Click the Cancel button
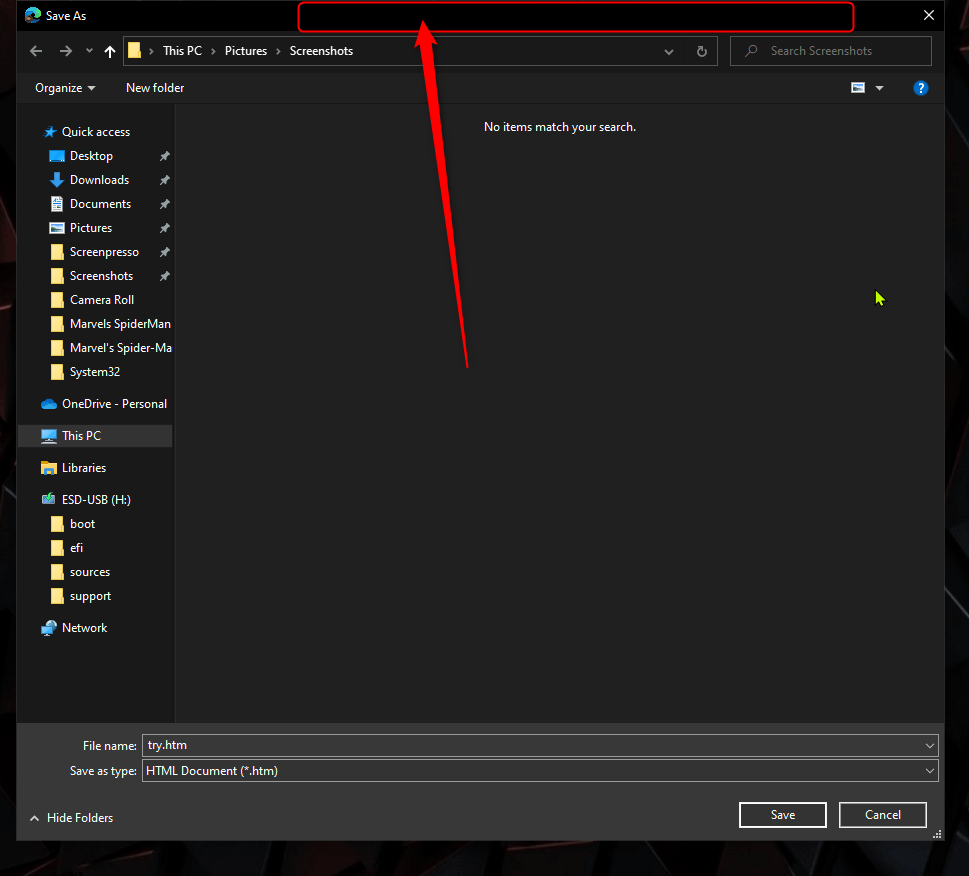 [x=882, y=815]
